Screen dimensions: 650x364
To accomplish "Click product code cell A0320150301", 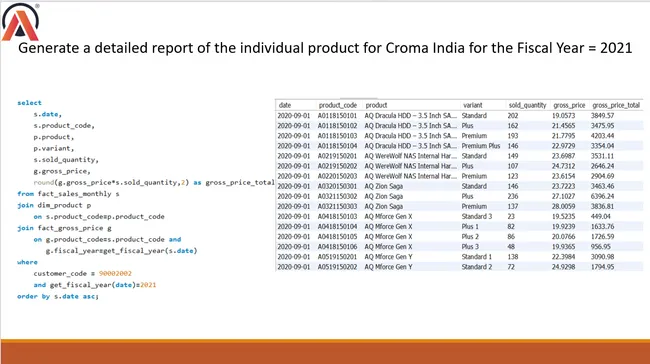I will point(337,186).
